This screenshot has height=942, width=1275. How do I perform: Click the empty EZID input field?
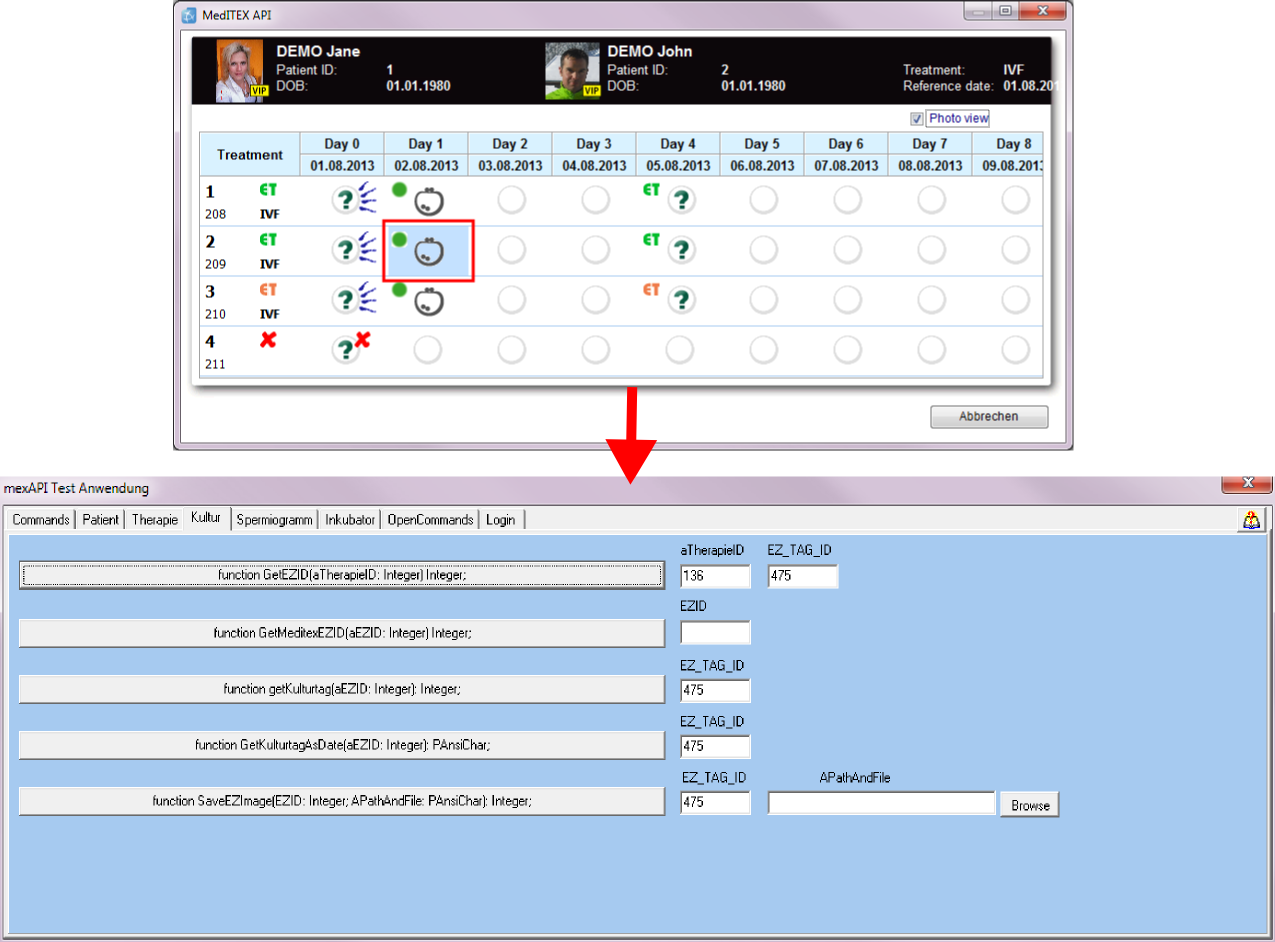click(x=715, y=633)
